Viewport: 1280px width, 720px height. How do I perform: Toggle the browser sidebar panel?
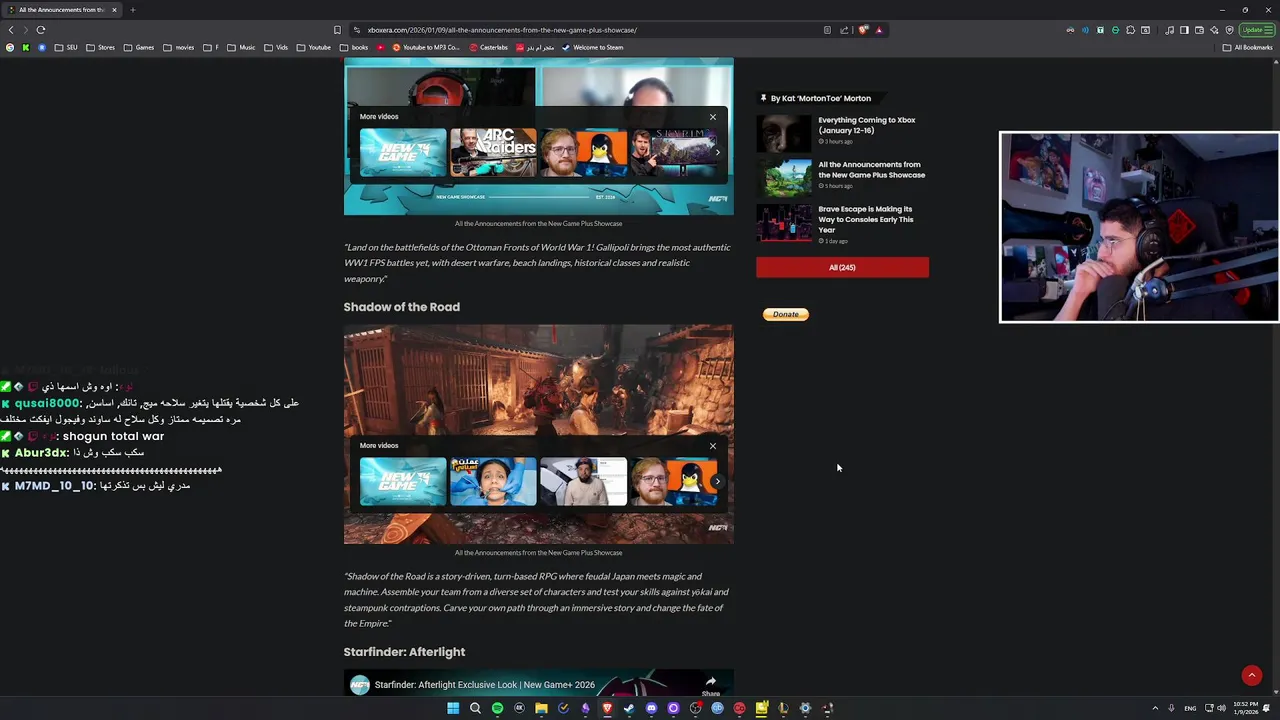tap(1185, 30)
